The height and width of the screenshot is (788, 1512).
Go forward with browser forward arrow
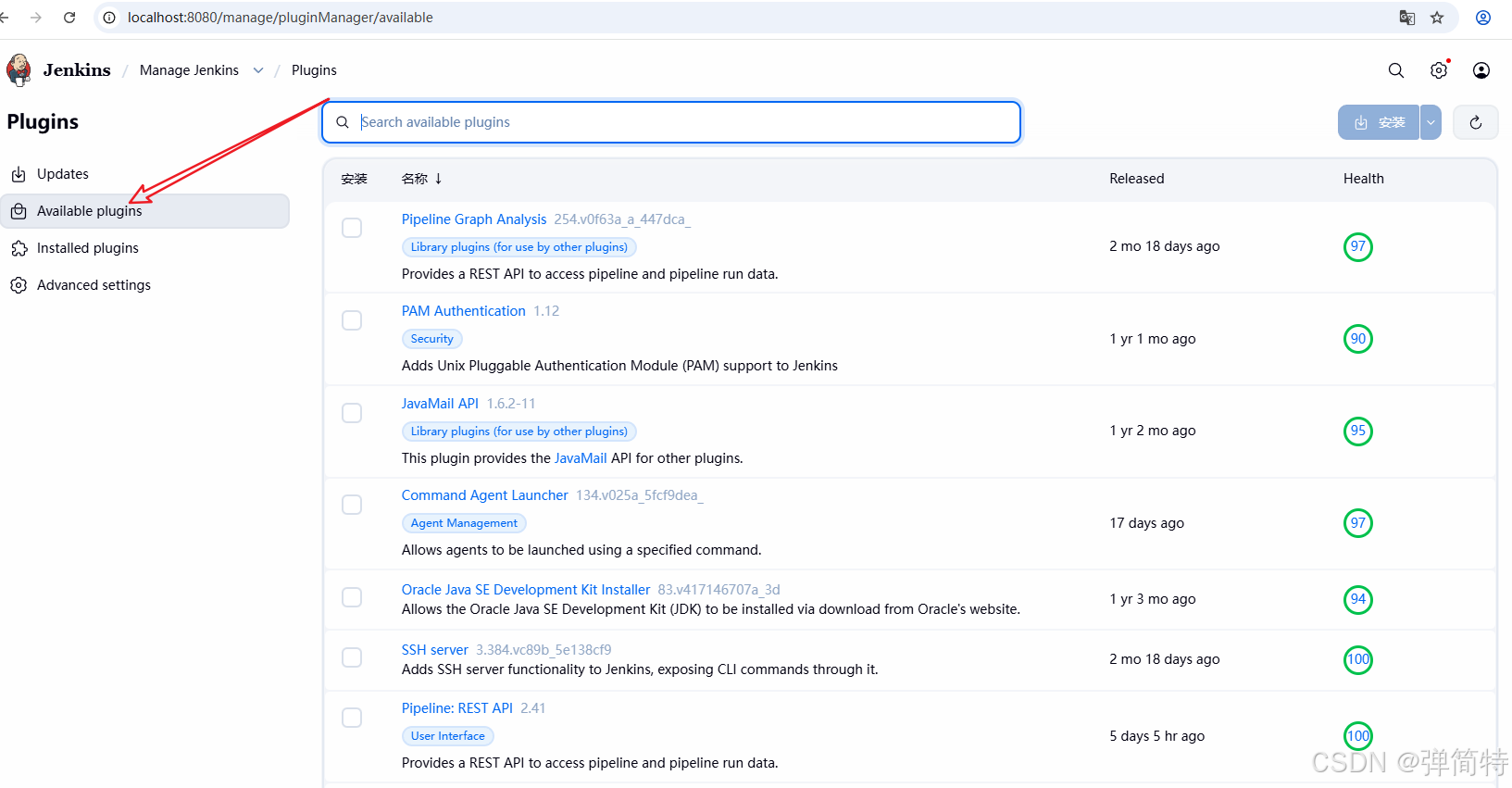coord(36,18)
